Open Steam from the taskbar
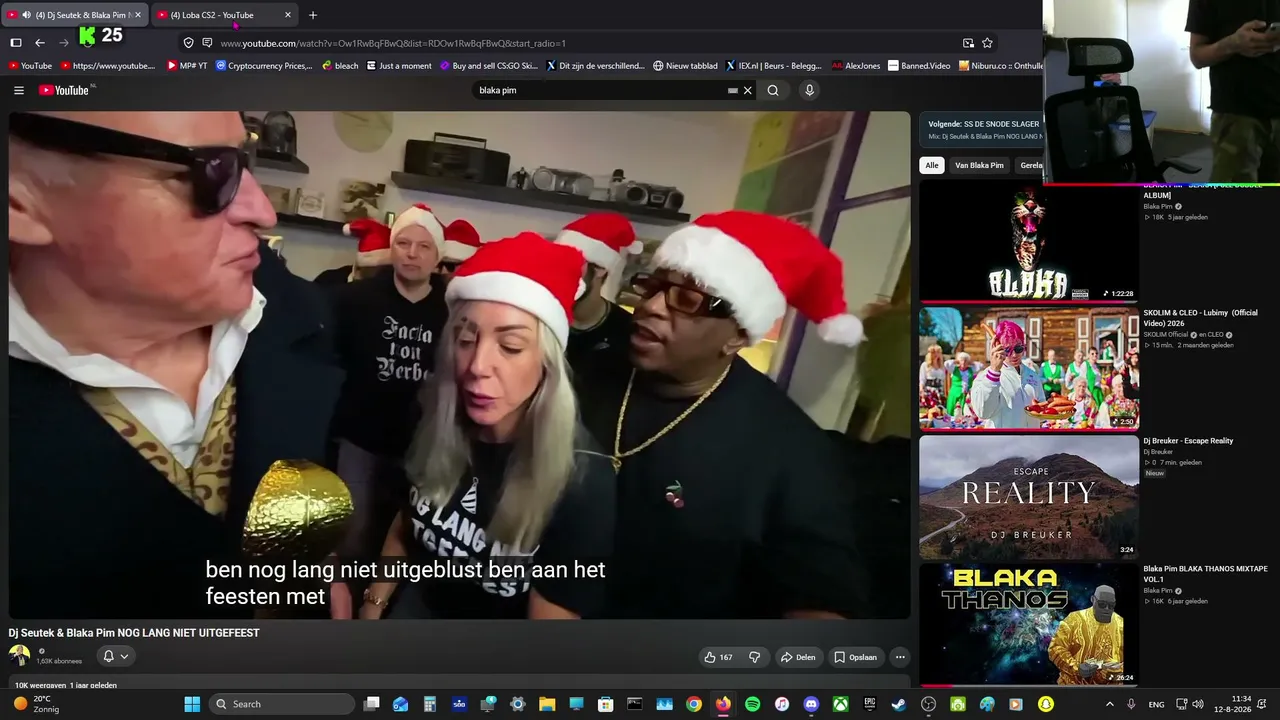 (899, 704)
